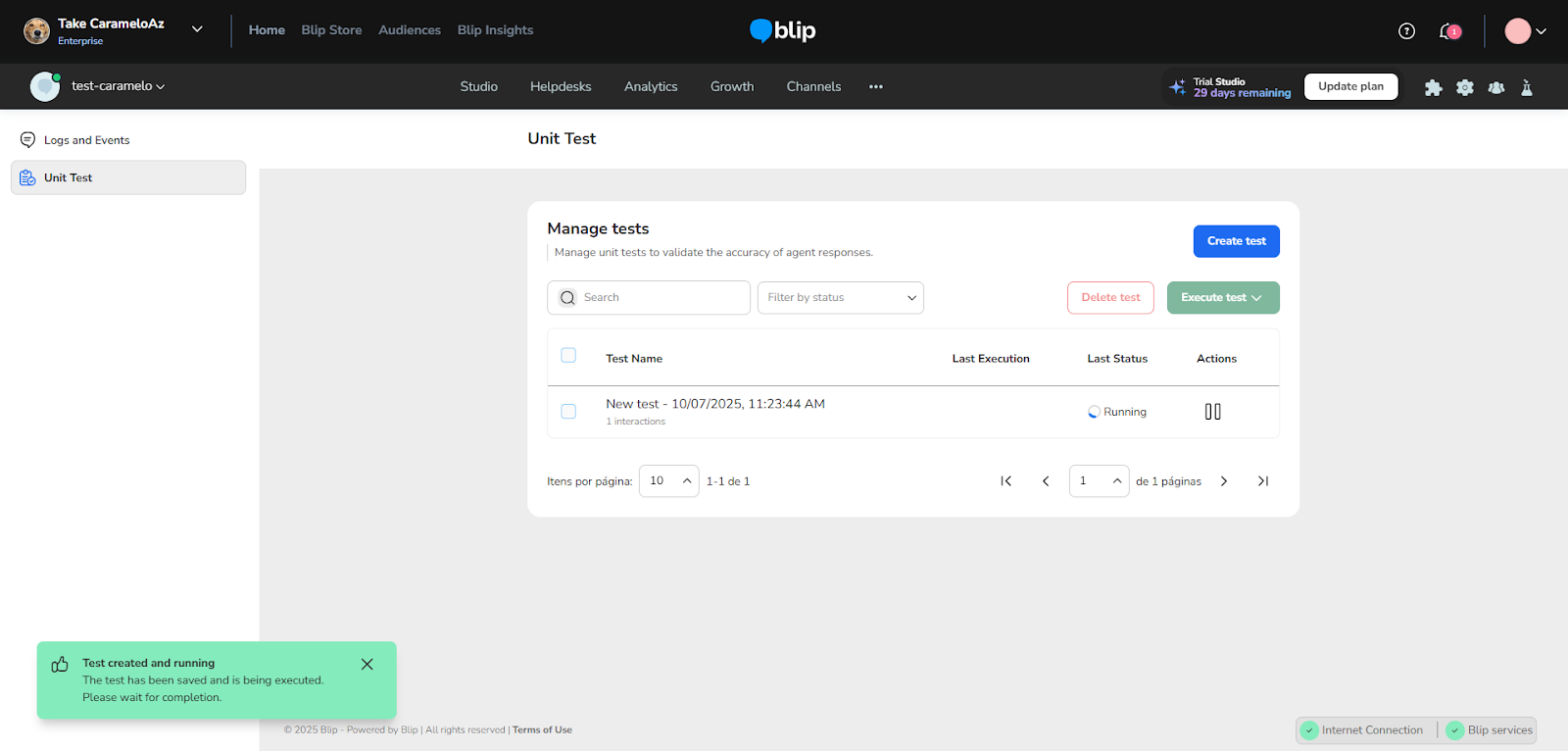This screenshot has width=1568, height=751.
Task: Open the Analytics menu
Action: point(651,86)
